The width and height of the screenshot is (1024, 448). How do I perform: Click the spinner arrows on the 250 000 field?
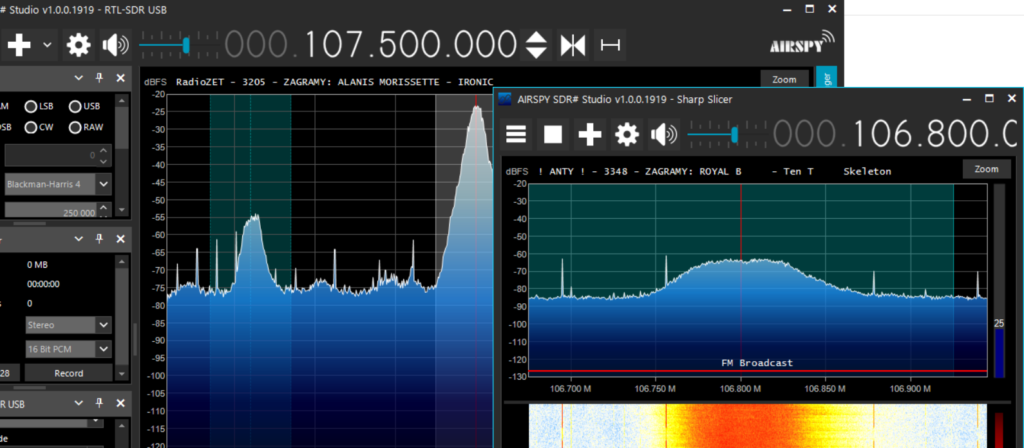click(104, 211)
